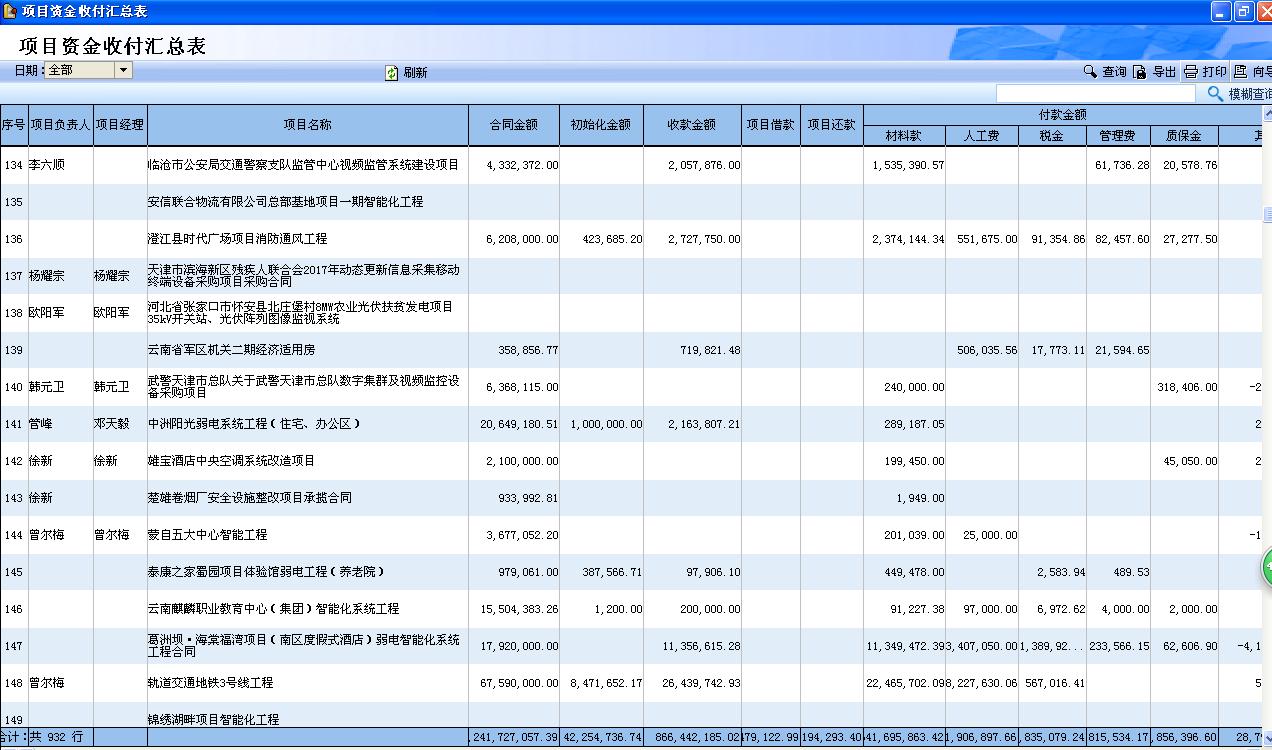Screen dimensions: 1272x750
Task: Click the 刷新 refresh icon
Action: coord(392,73)
